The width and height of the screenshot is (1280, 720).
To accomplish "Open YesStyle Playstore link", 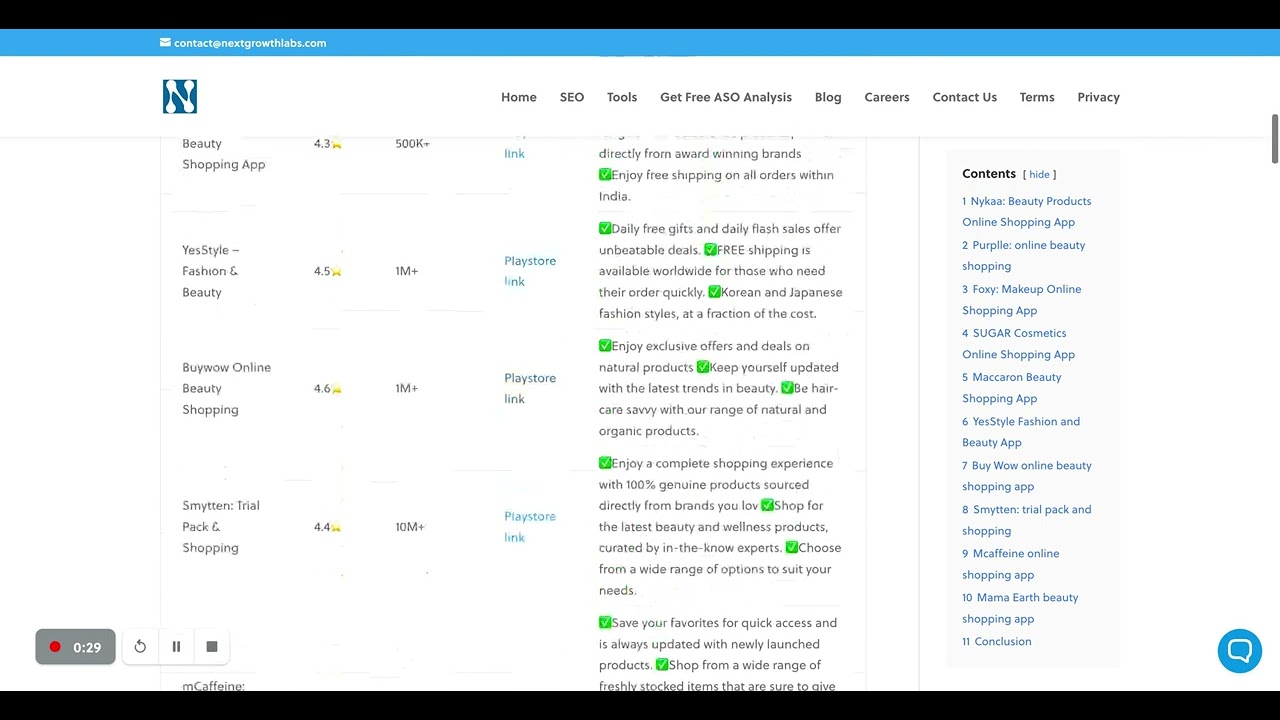I will coord(530,271).
